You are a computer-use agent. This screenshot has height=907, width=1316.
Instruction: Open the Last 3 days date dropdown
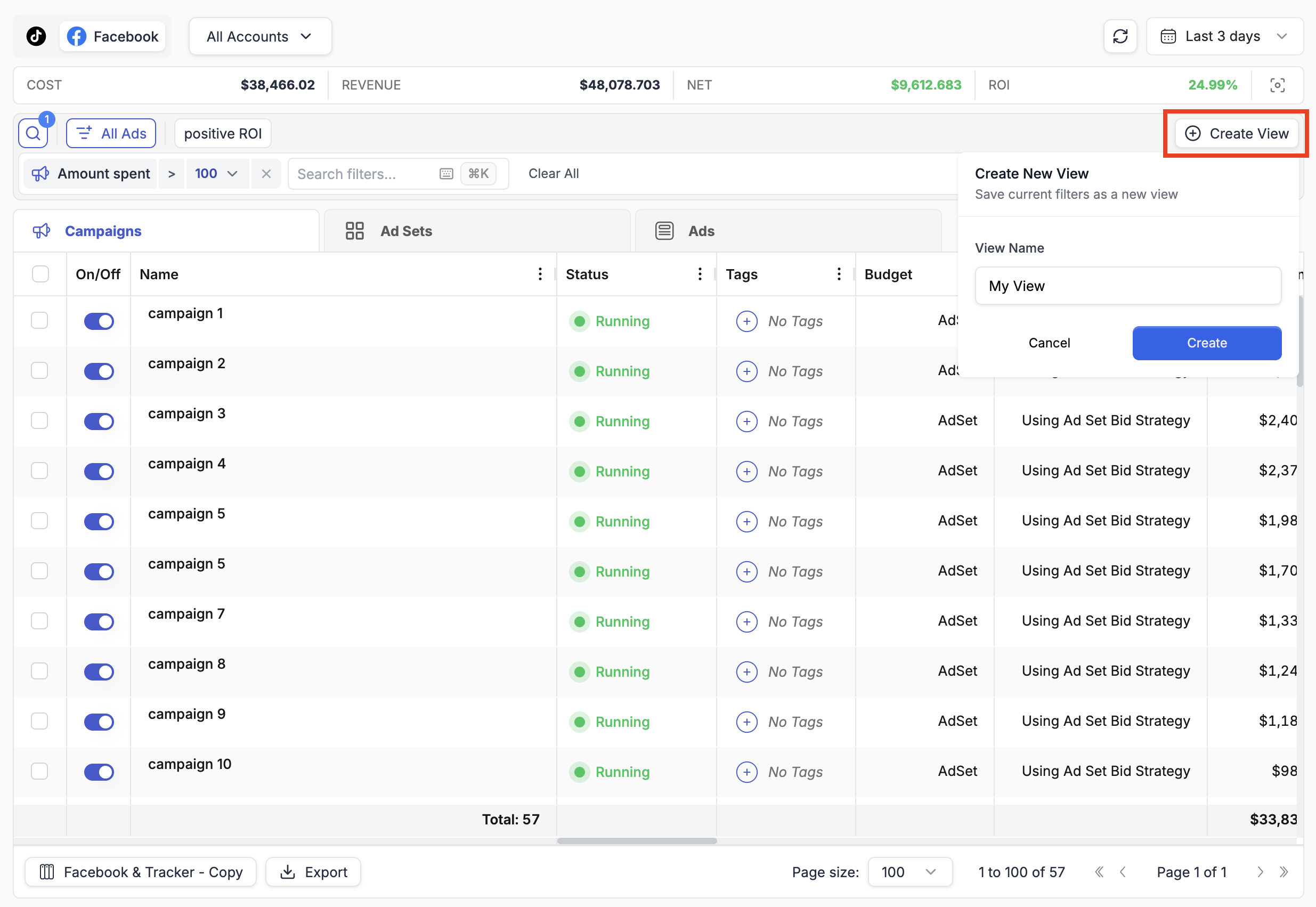[1224, 36]
